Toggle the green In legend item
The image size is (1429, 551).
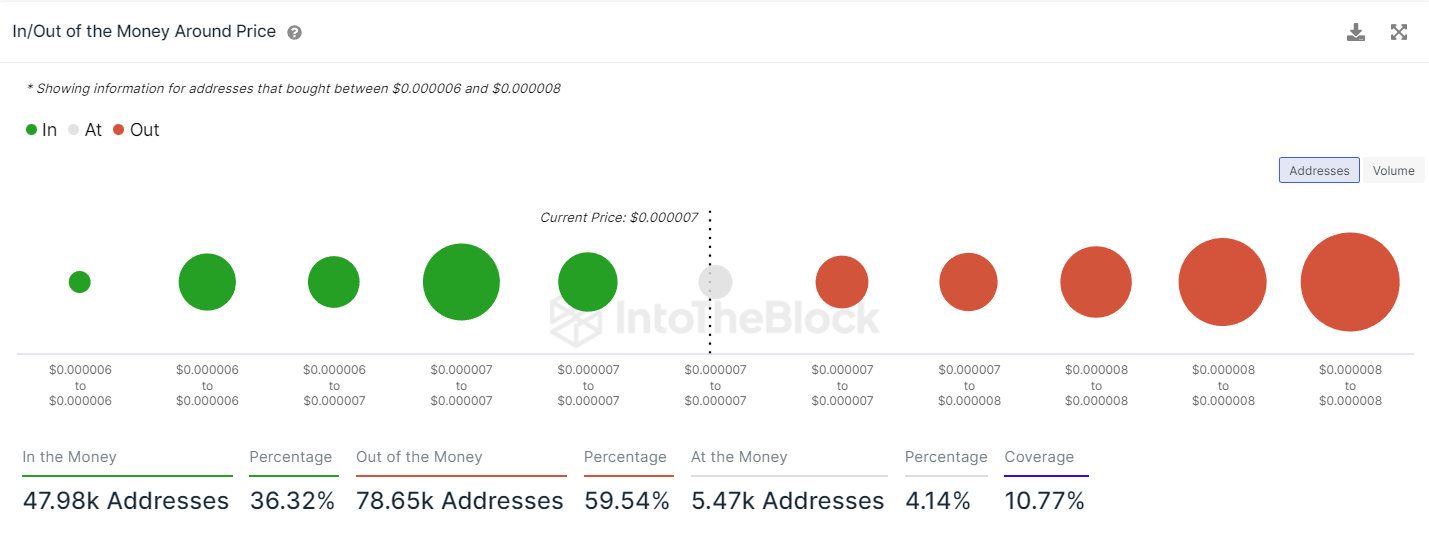coord(42,130)
